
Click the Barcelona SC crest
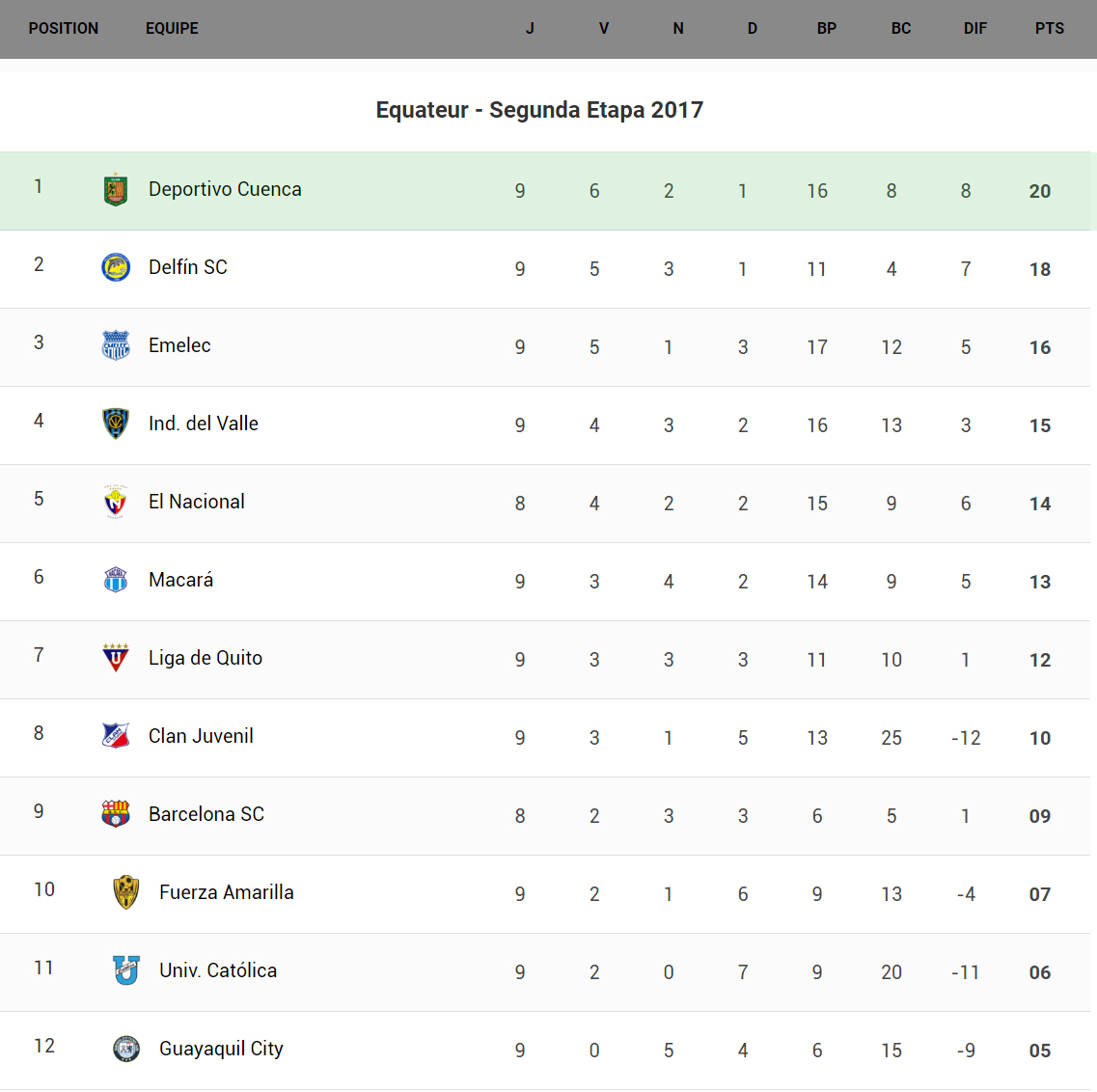click(x=116, y=814)
